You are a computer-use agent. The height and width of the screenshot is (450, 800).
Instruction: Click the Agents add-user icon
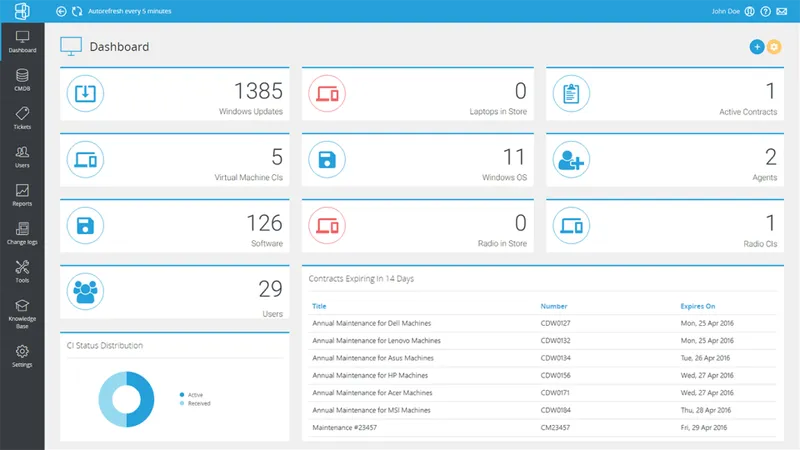pos(571,160)
